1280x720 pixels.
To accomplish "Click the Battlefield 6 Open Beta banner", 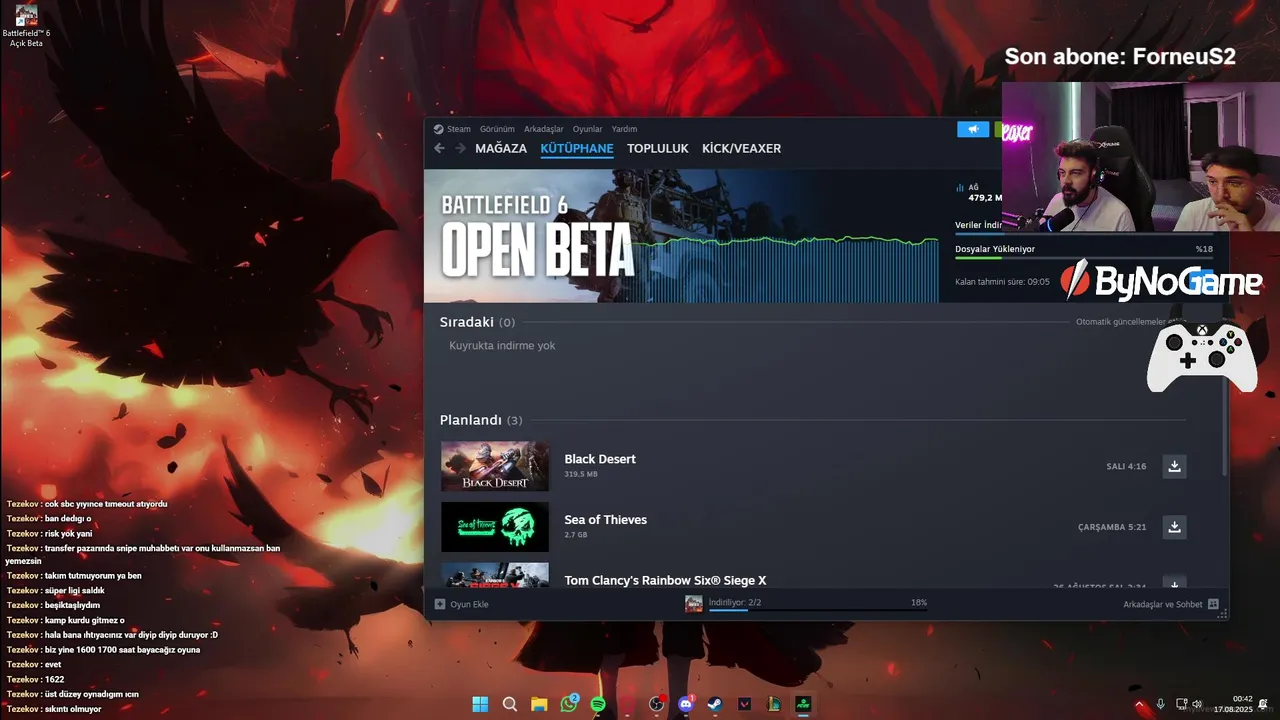I will (x=682, y=236).
